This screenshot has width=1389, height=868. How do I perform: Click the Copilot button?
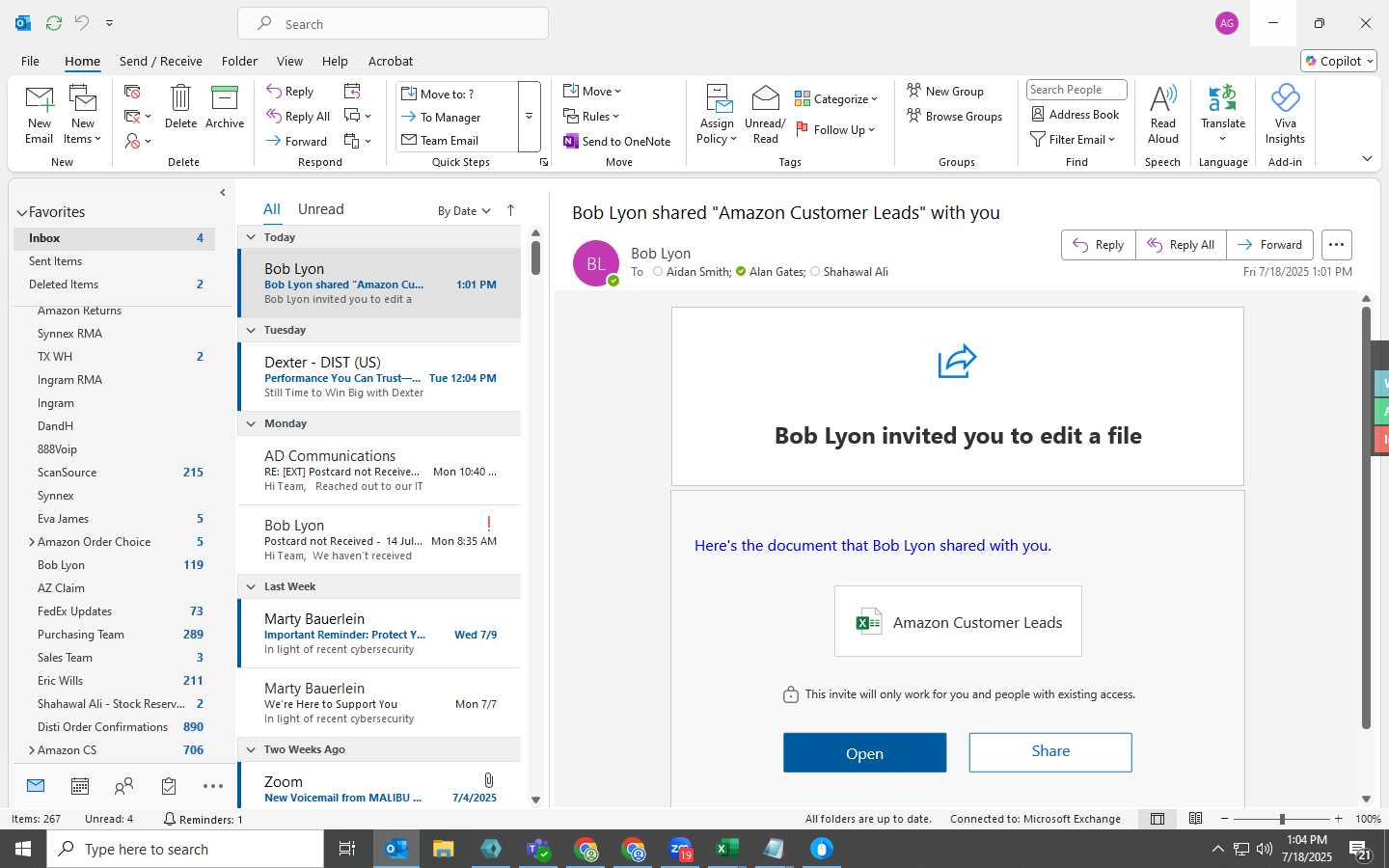(x=1339, y=61)
